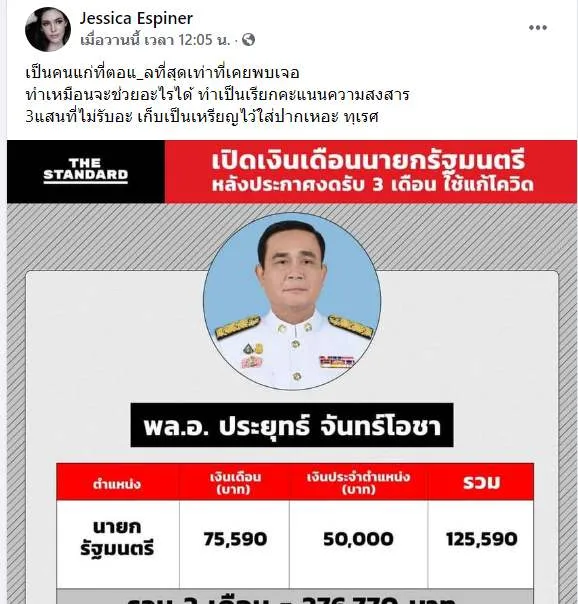Select the เงินประจำตำแหน่ง (บาท) column header
Image resolution: width=578 pixels, height=604 pixels.
pyautogui.click(x=359, y=482)
